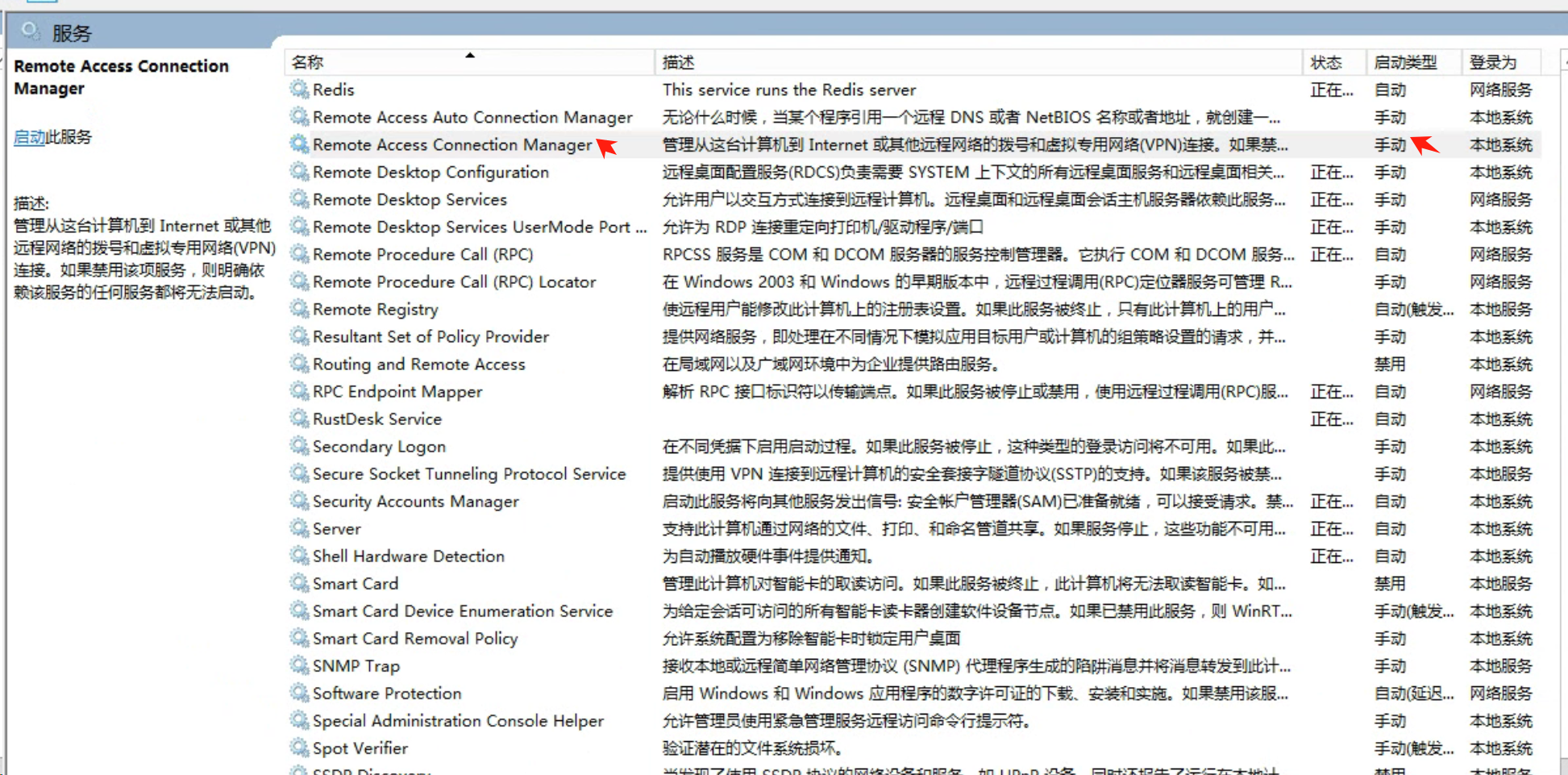Click the gear icon for Secure Socket Tunneling Protocol Service

pyautogui.click(x=300, y=473)
